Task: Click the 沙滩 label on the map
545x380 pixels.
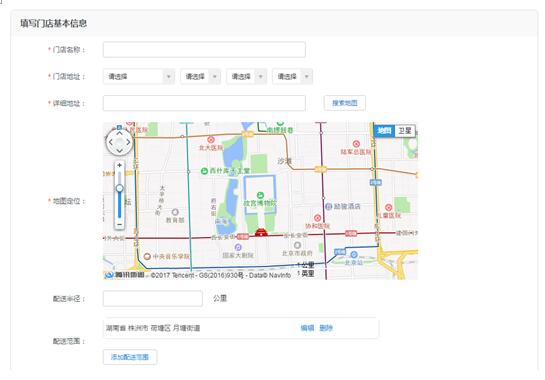Action: [285, 161]
